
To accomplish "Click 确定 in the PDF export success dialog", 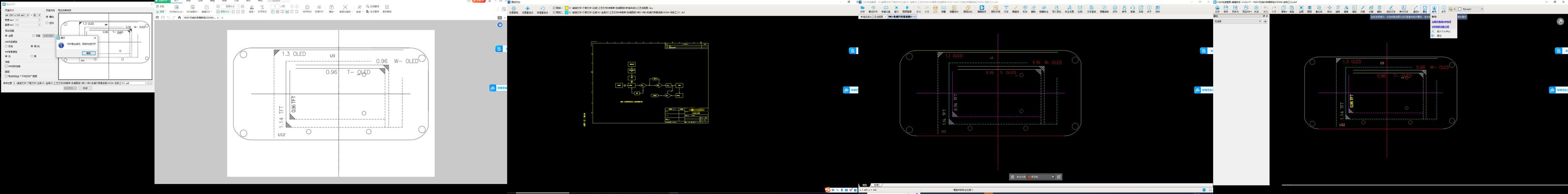I will coord(88,53).
